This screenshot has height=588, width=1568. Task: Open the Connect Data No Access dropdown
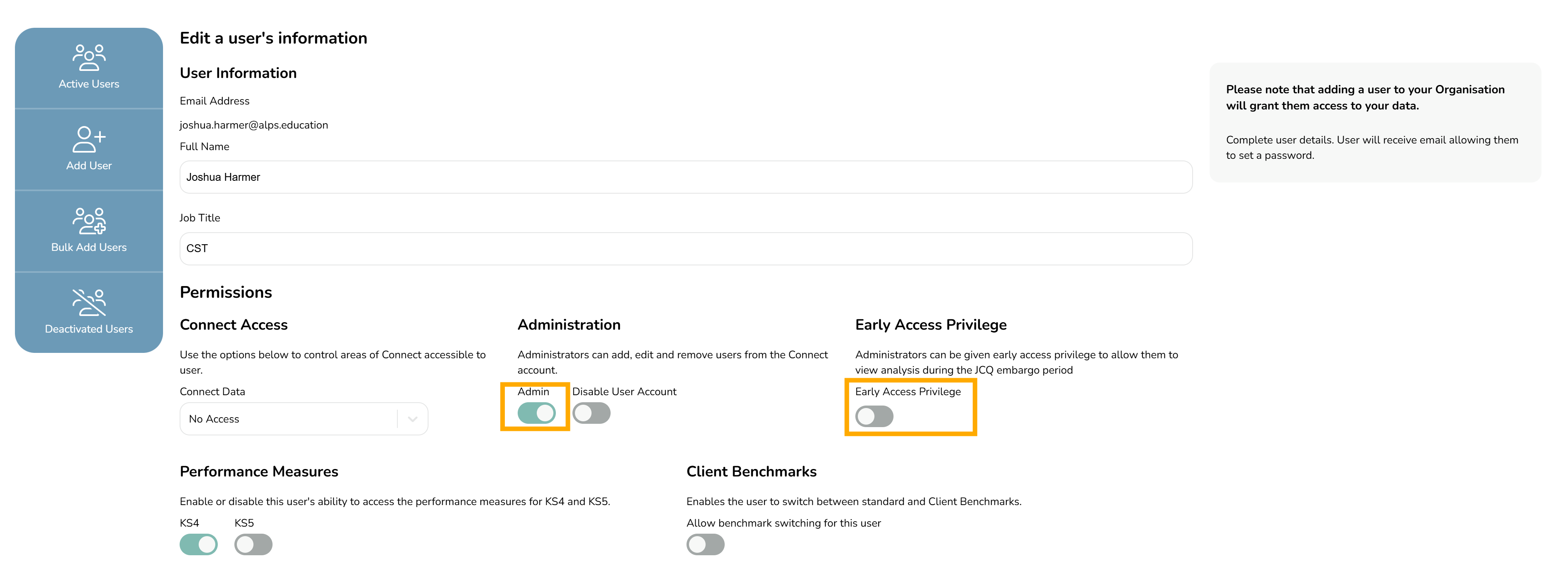tap(304, 419)
